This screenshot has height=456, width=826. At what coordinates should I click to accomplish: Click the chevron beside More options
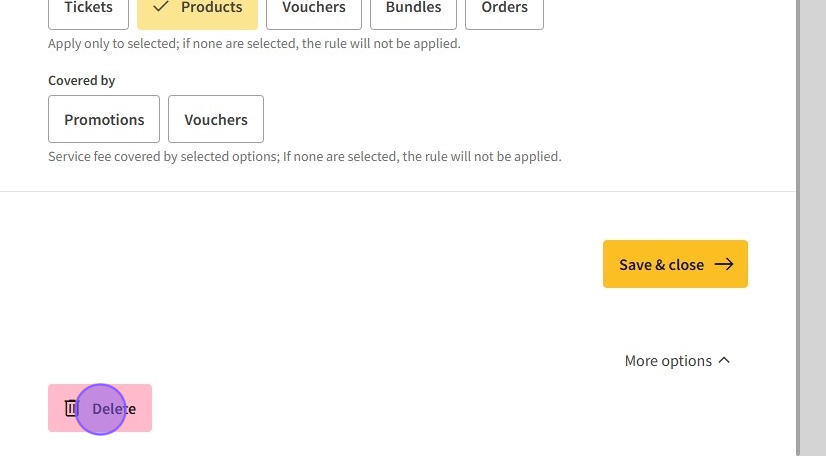pos(724,360)
